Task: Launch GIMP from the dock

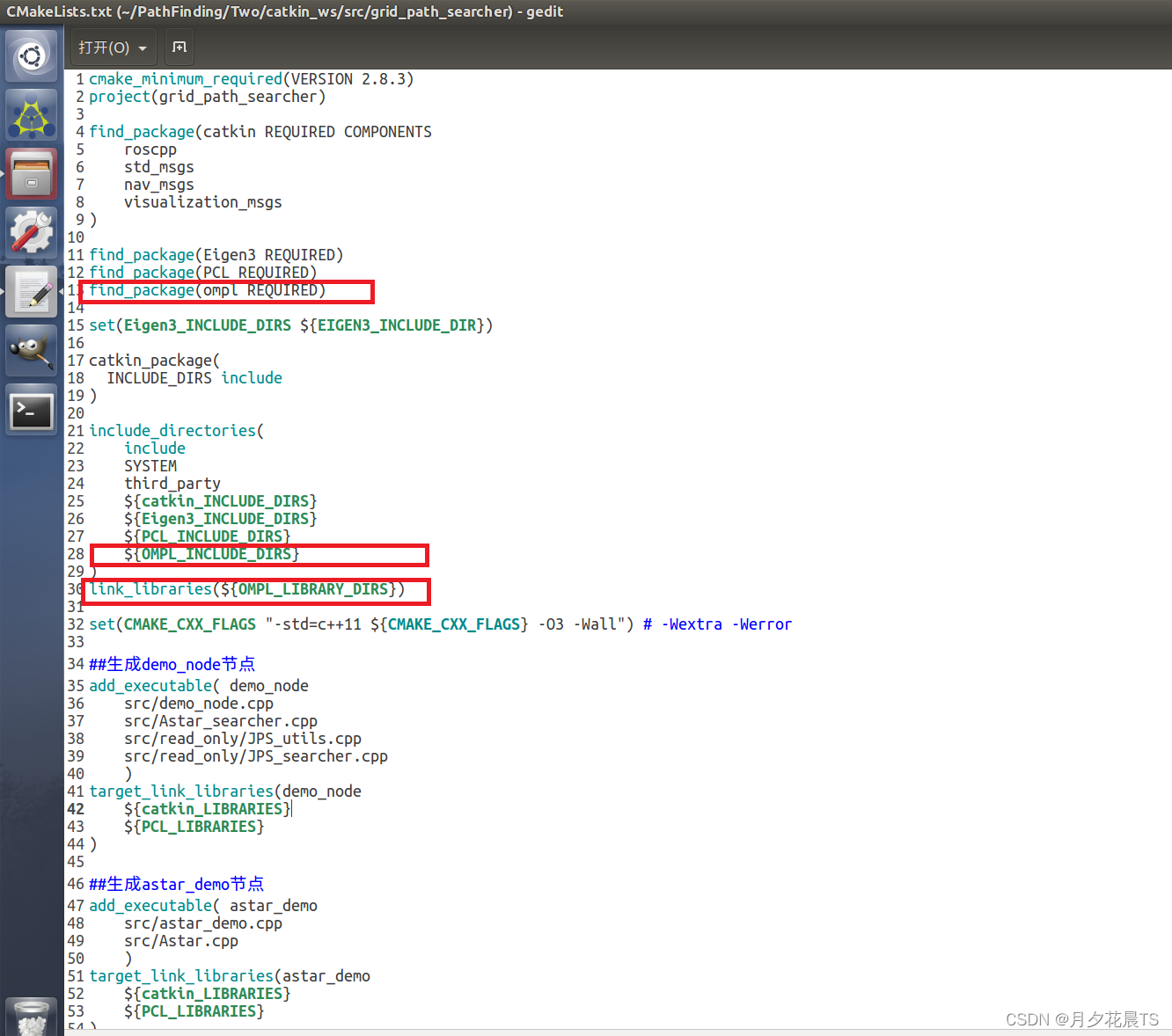Action: tap(32, 351)
